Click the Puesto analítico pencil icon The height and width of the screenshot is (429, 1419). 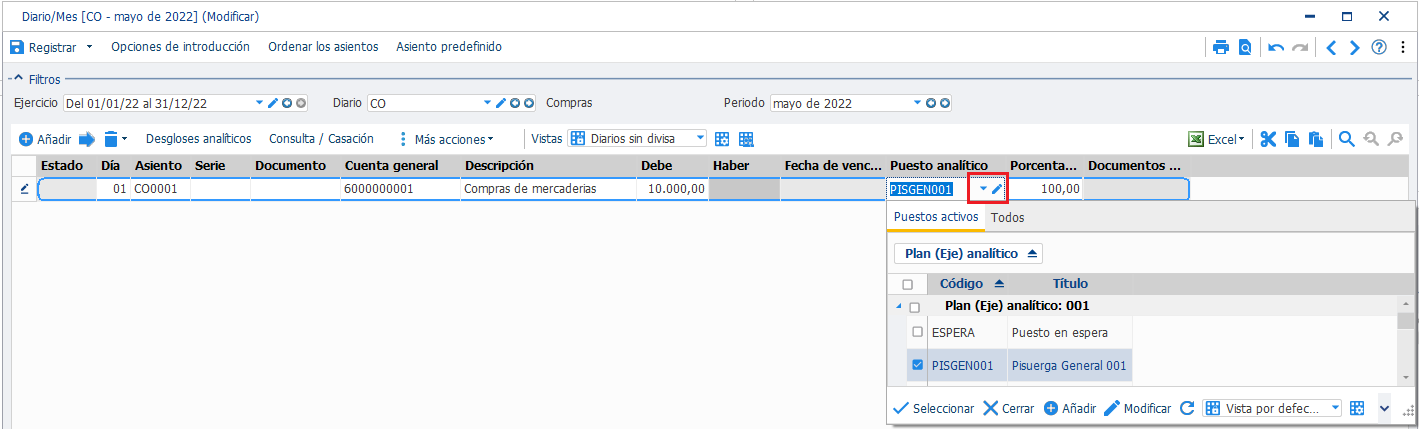[997, 189]
